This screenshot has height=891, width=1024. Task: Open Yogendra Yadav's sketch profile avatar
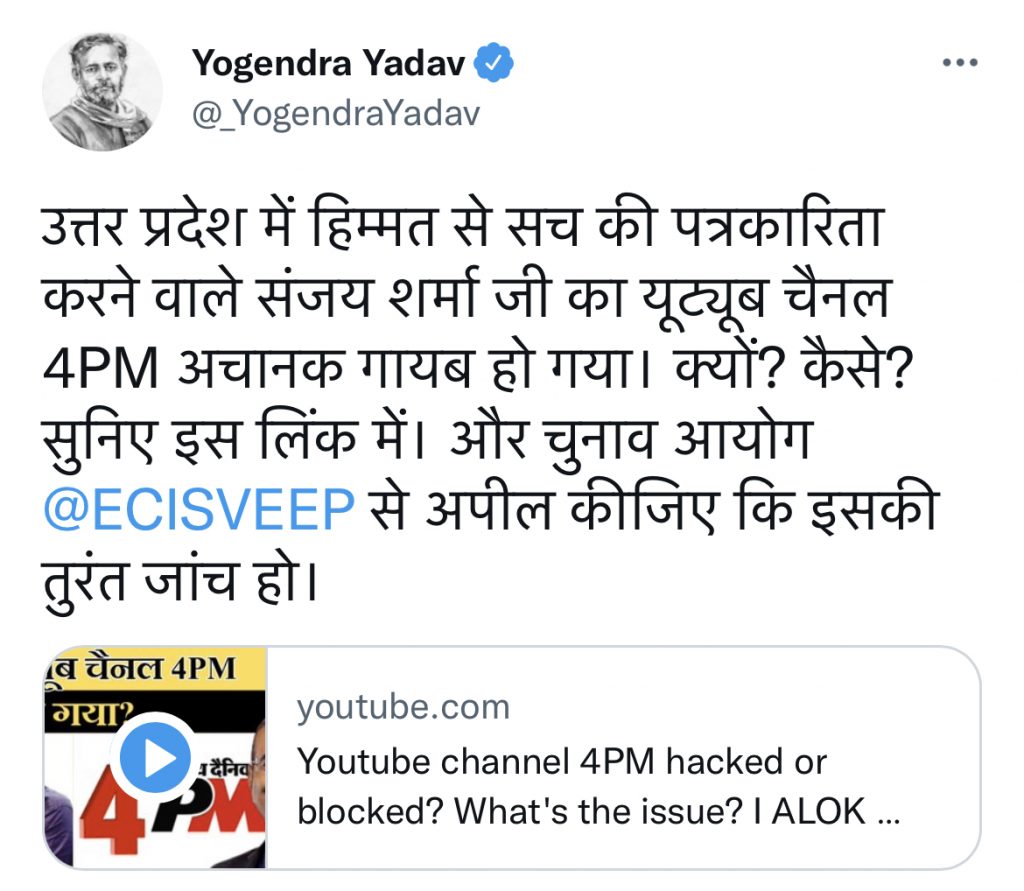click(x=103, y=91)
